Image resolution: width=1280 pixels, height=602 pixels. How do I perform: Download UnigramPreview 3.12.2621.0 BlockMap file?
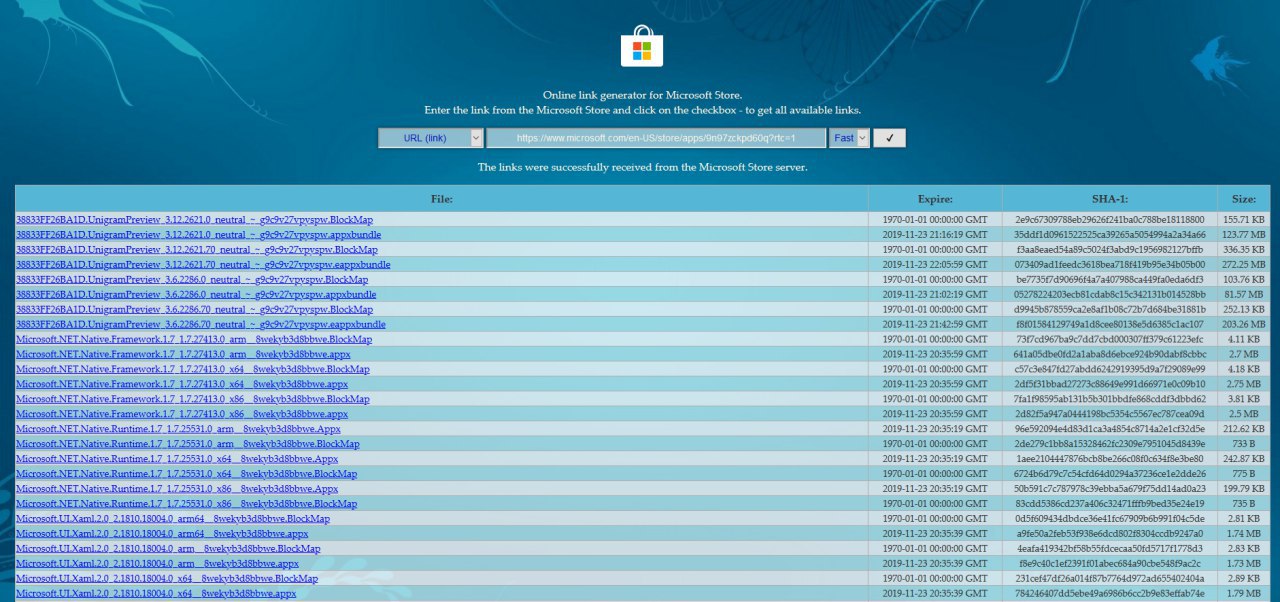[x=195, y=219]
